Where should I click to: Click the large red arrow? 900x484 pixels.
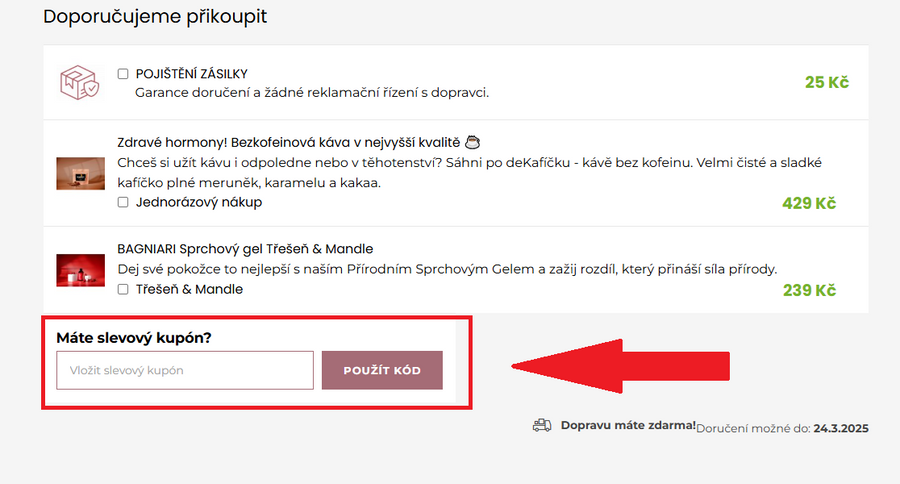pos(620,367)
